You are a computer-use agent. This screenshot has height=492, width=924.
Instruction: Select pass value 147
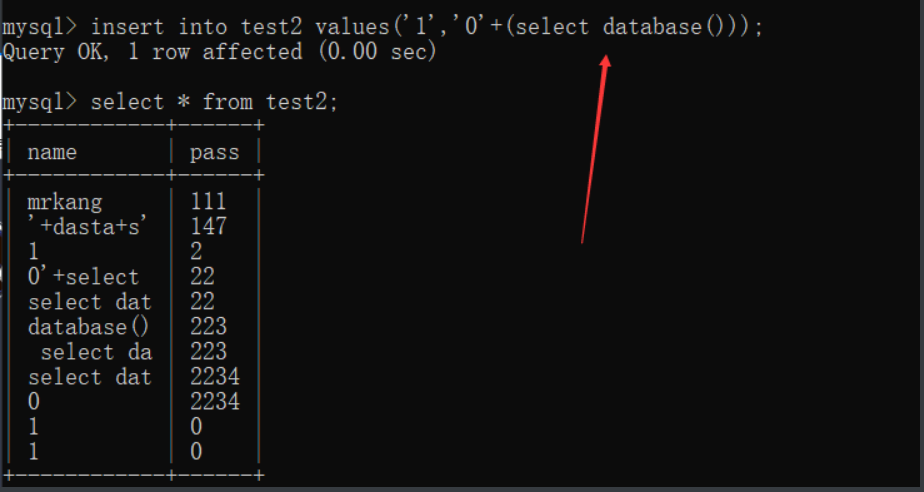pos(208,227)
